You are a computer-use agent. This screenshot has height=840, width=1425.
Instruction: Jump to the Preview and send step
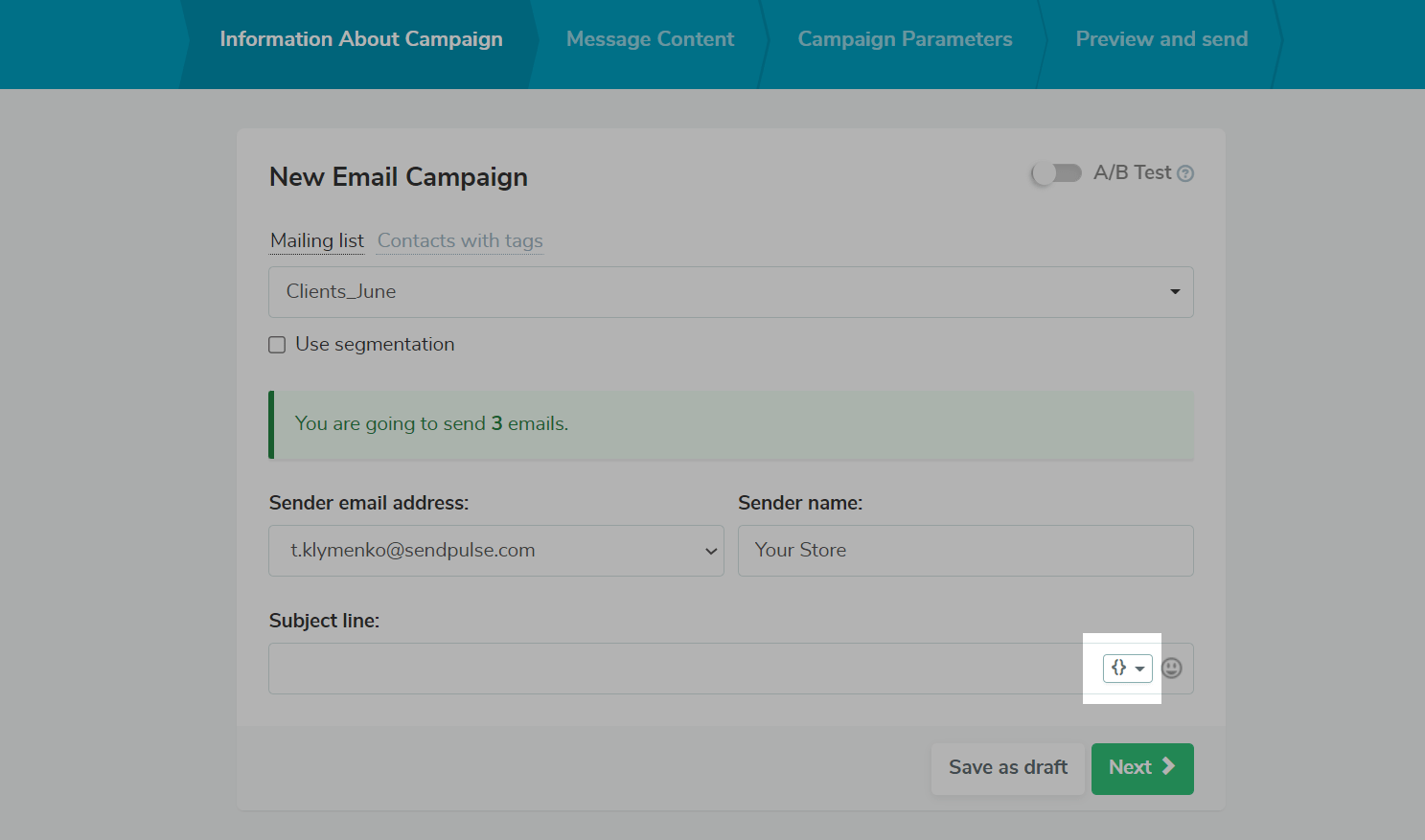(1161, 39)
